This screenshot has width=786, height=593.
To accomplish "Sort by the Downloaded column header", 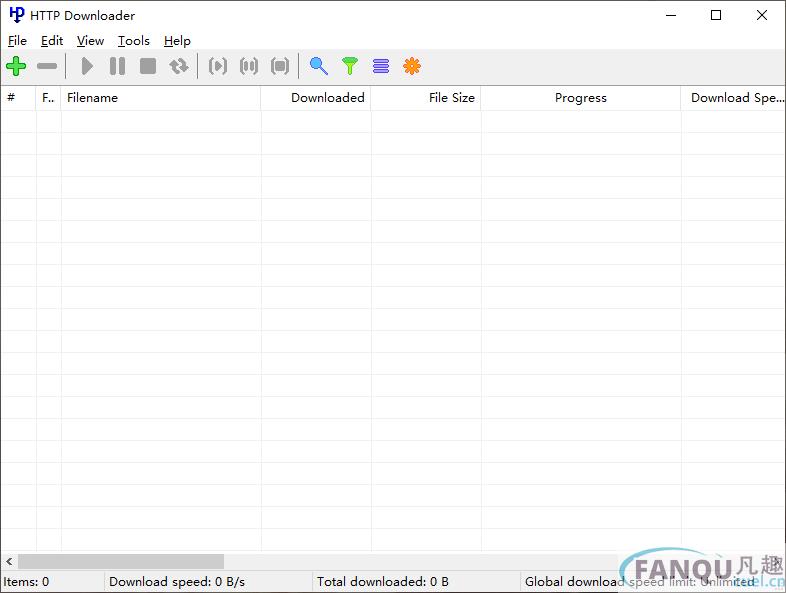I will pyautogui.click(x=316, y=98).
